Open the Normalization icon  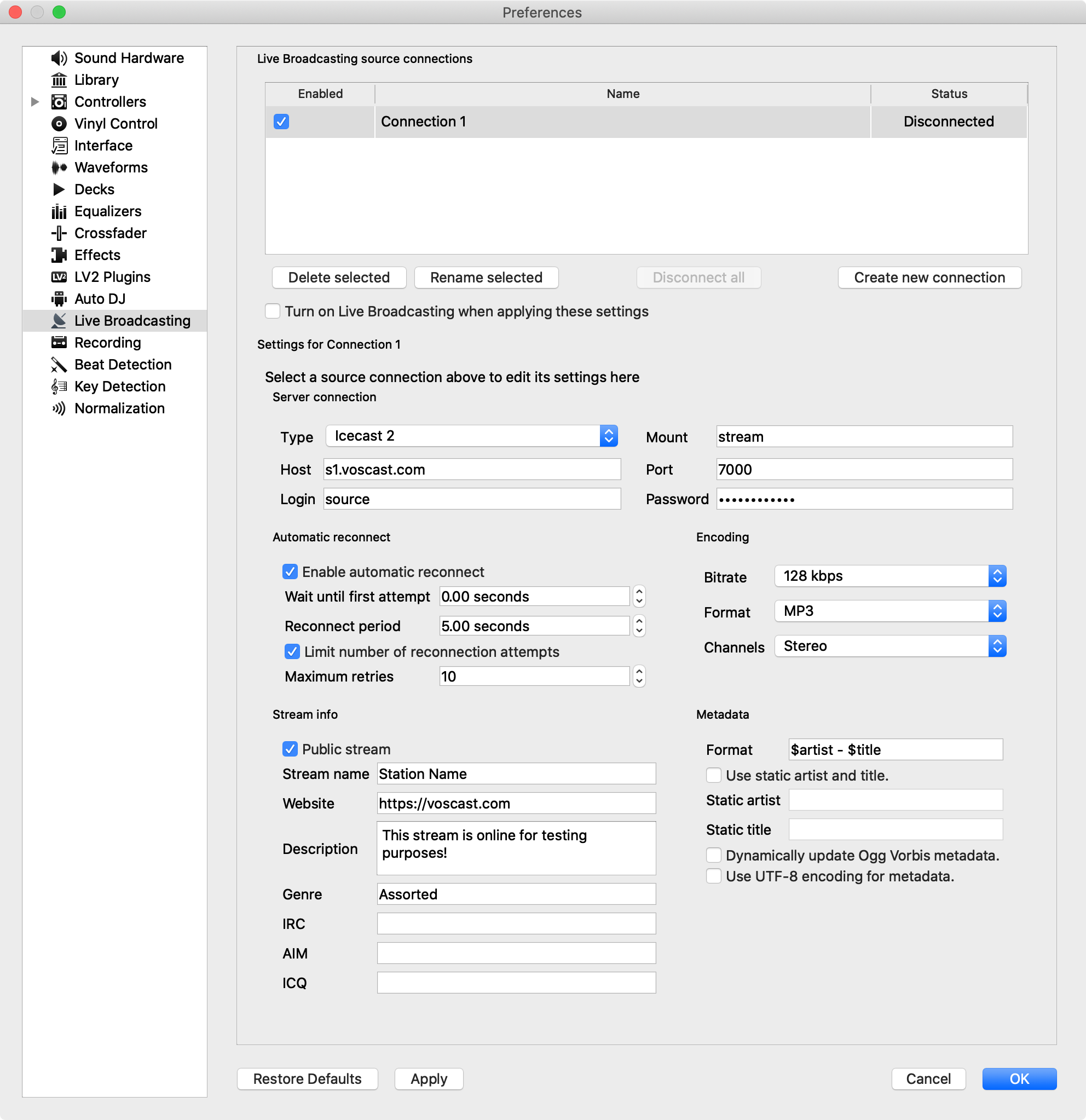pyautogui.click(x=59, y=408)
